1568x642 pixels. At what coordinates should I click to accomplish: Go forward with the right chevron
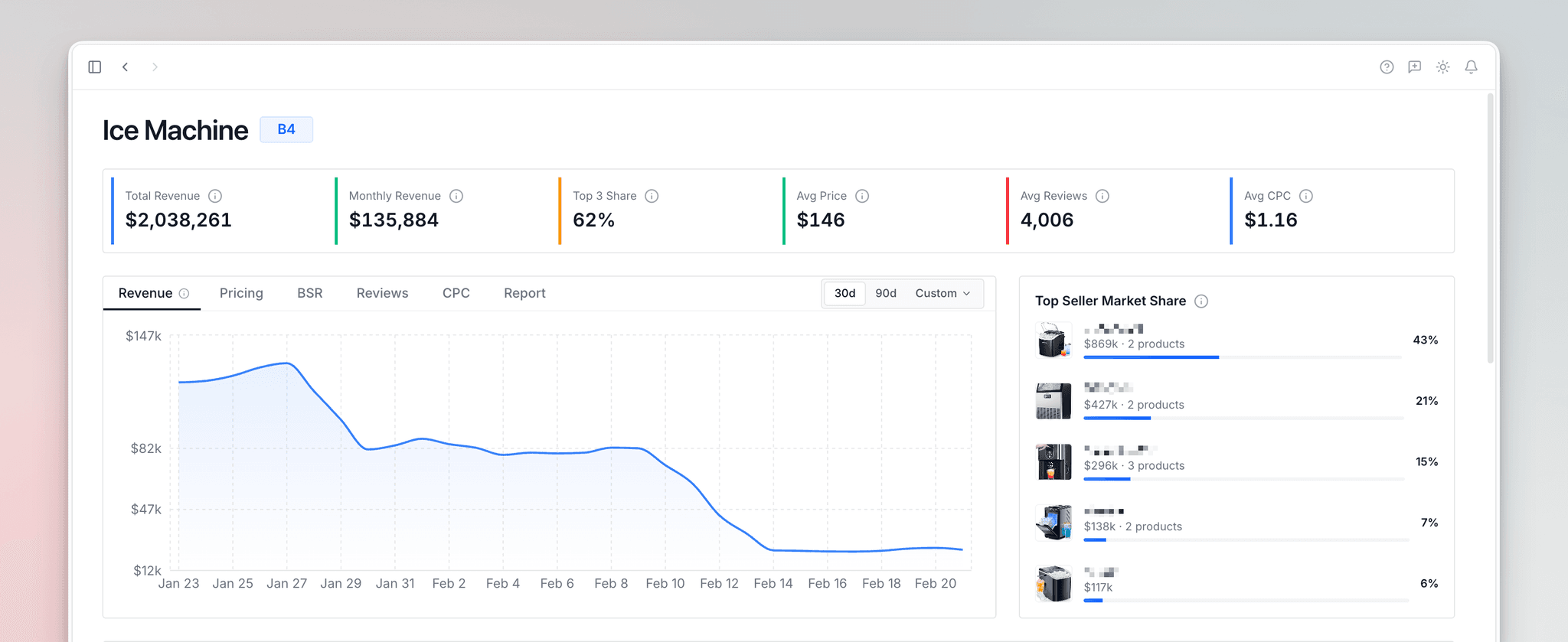(x=155, y=67)
